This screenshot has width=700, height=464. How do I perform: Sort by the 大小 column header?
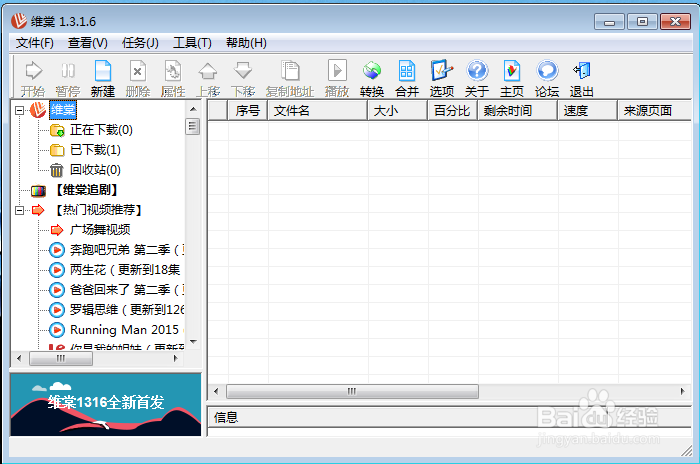coord(397,110)
